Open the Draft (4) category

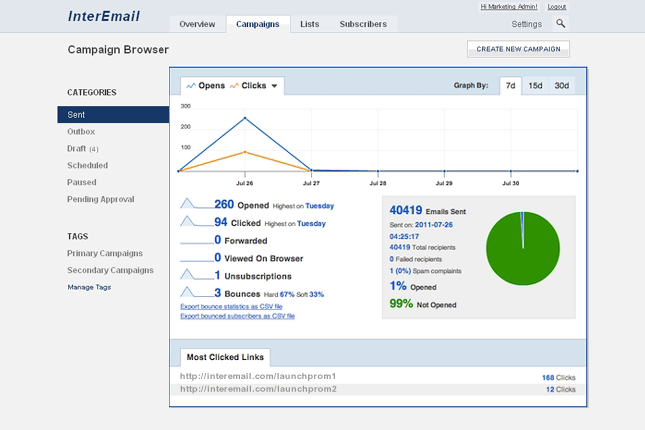click(83, 149)
